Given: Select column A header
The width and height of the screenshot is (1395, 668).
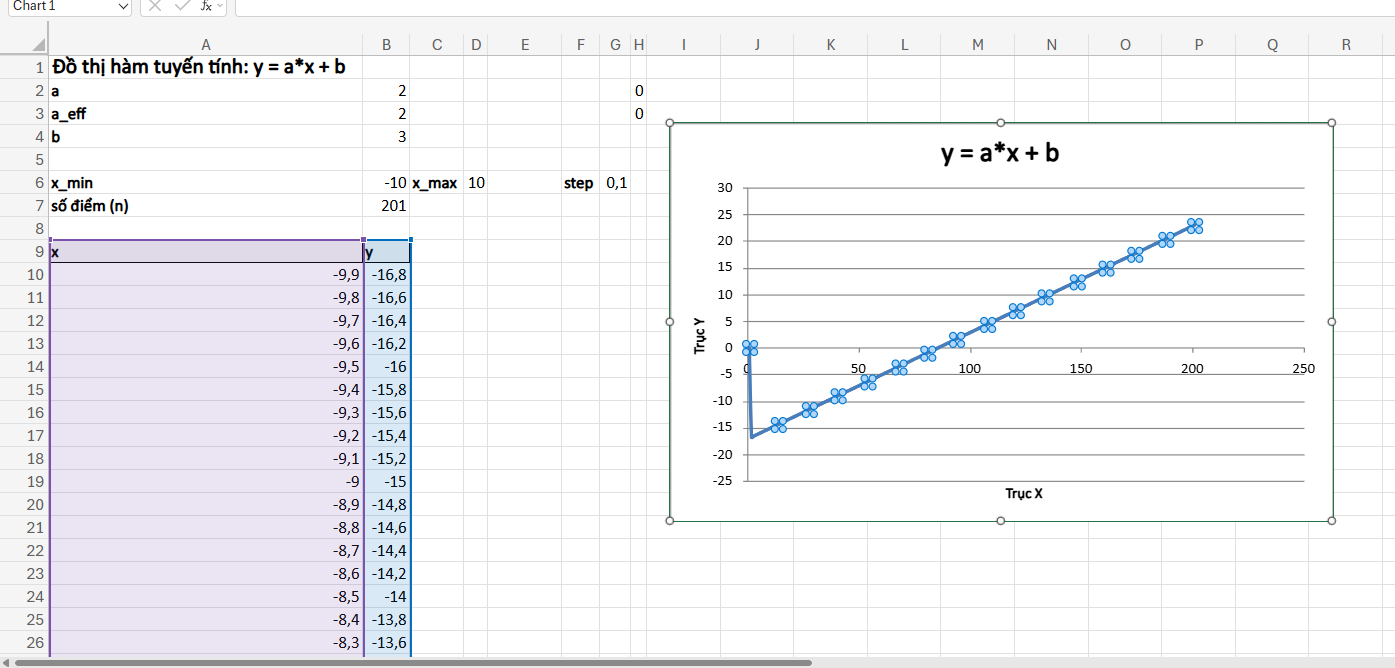Looking at the screenshot, I should (205, 44).
